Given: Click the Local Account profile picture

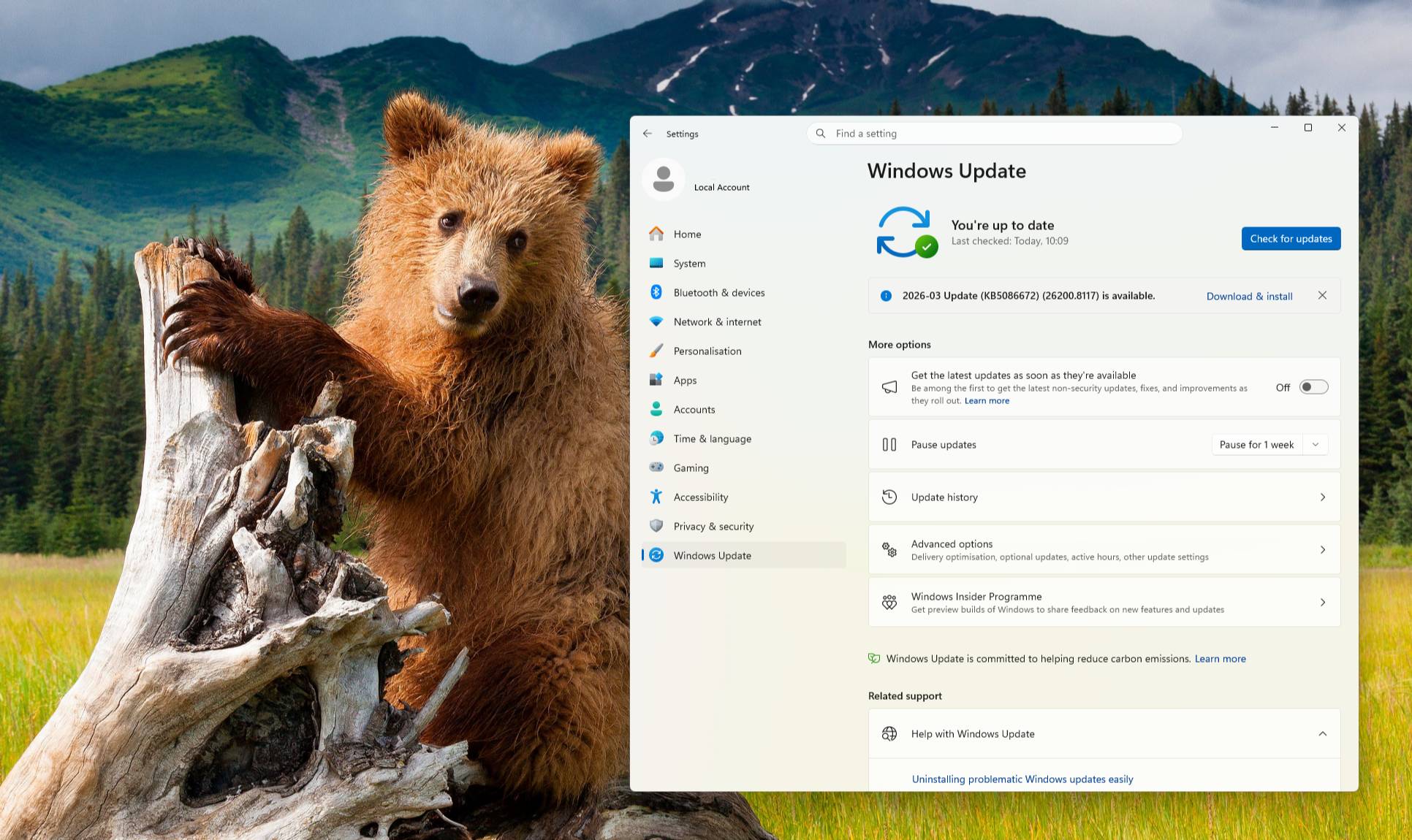Looking at the screenshot, I should [664, 179].
